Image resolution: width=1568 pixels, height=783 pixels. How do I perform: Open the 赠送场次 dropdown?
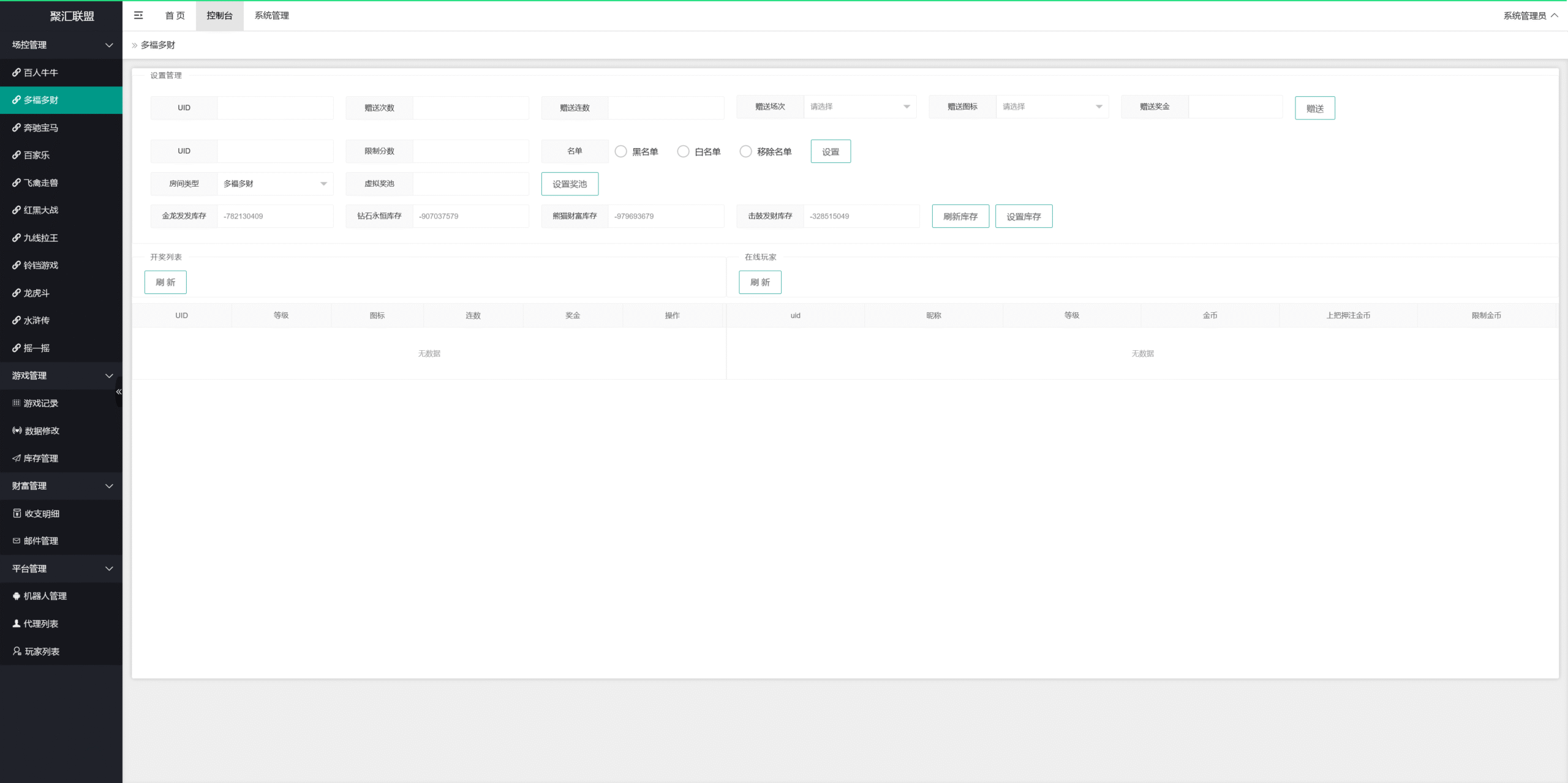click(x=859, y=107)
